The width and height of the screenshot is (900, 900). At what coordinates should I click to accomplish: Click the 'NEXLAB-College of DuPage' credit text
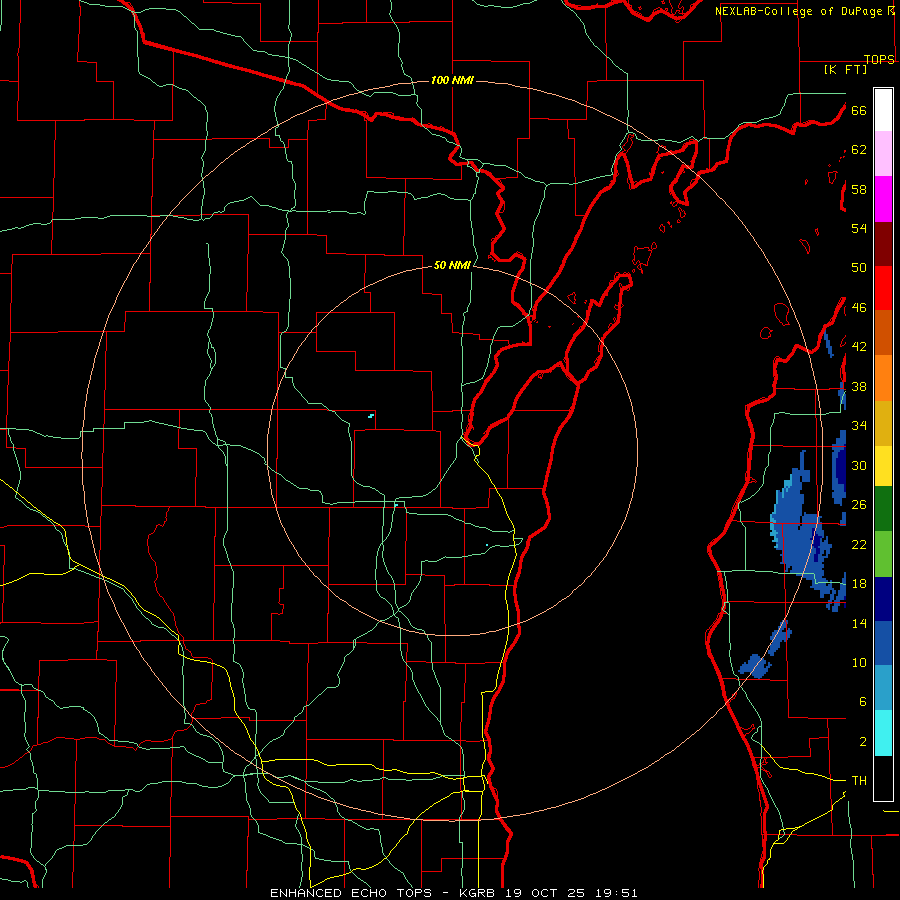[x=798, y=11]
